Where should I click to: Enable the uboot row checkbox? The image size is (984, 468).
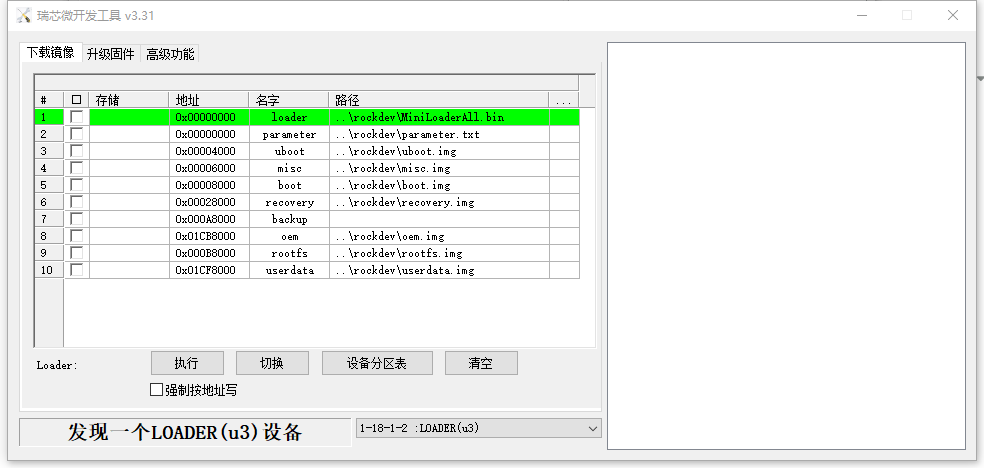click(x=77, y=151)
